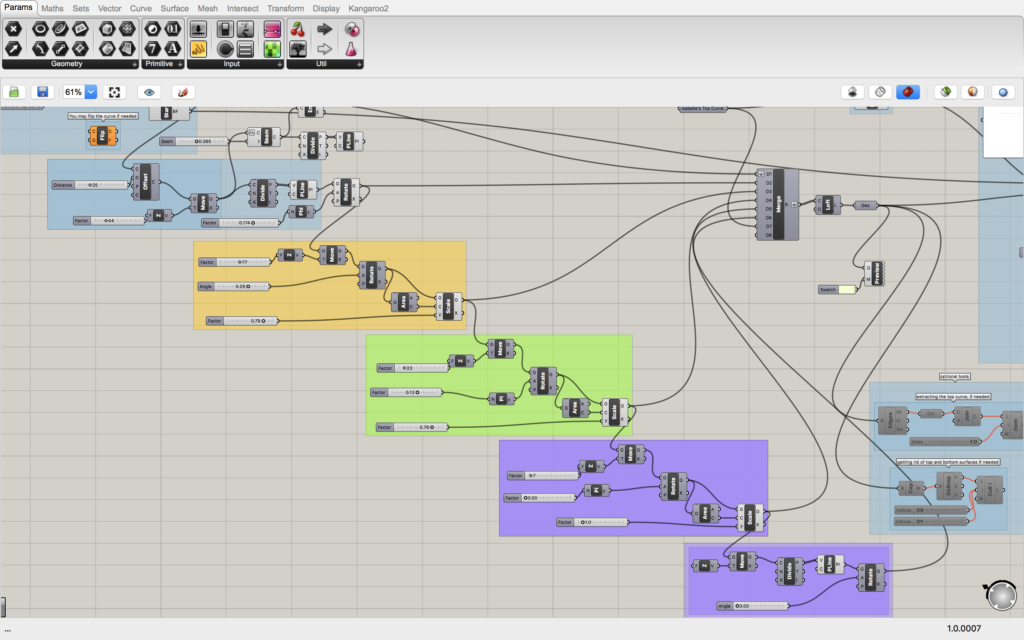Viewport: 1024px width, 640px height.
Task: Select the Merge component
Action: 777,204
